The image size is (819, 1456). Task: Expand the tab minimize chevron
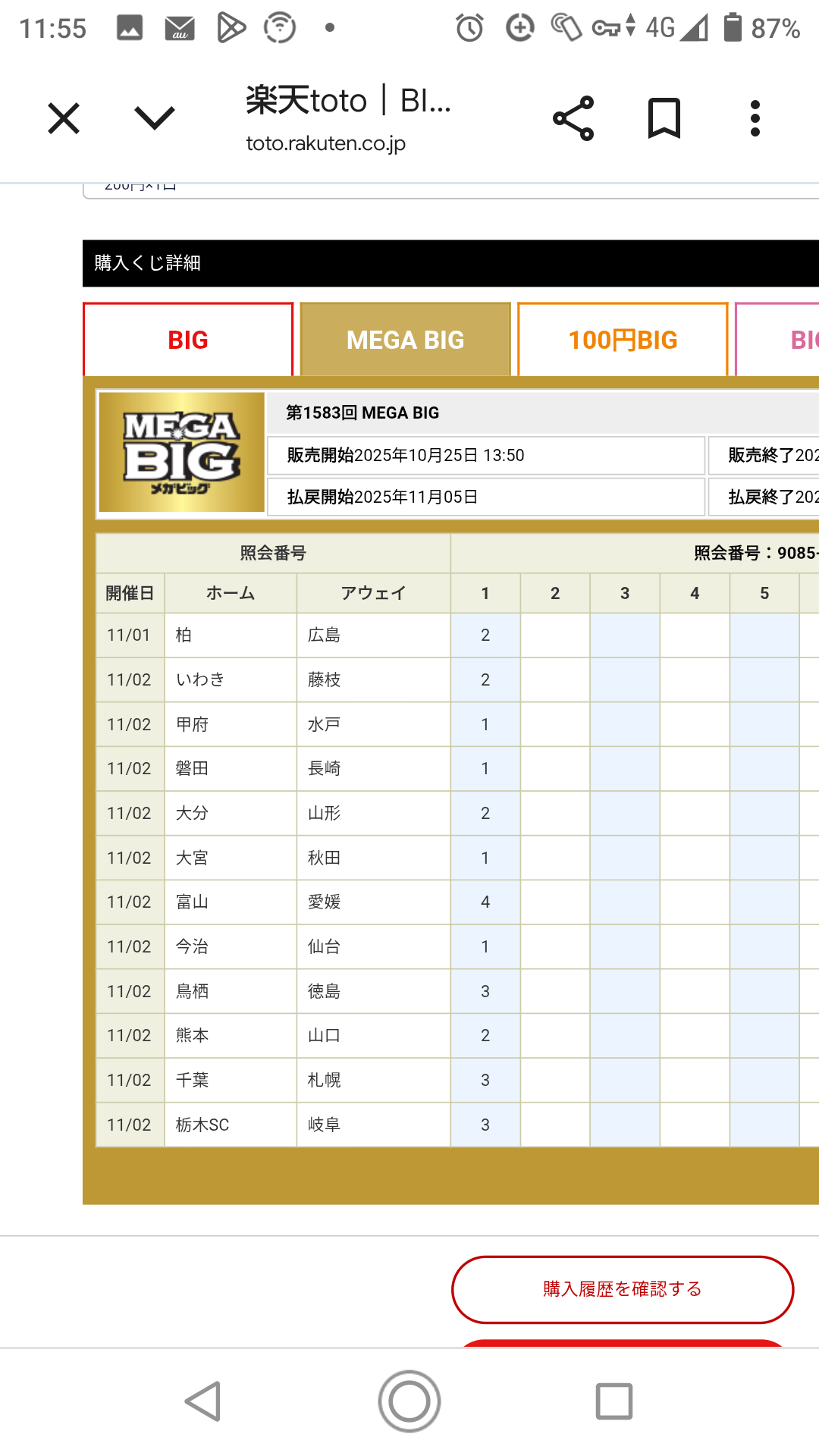pos(155,118)
